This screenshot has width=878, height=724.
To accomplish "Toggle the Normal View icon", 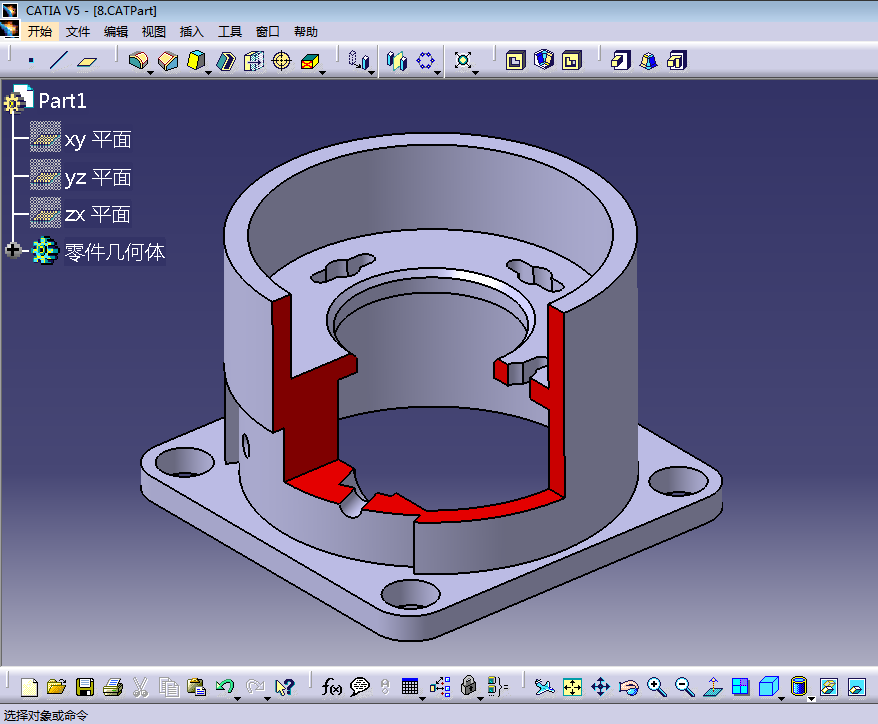I will 712,687.
